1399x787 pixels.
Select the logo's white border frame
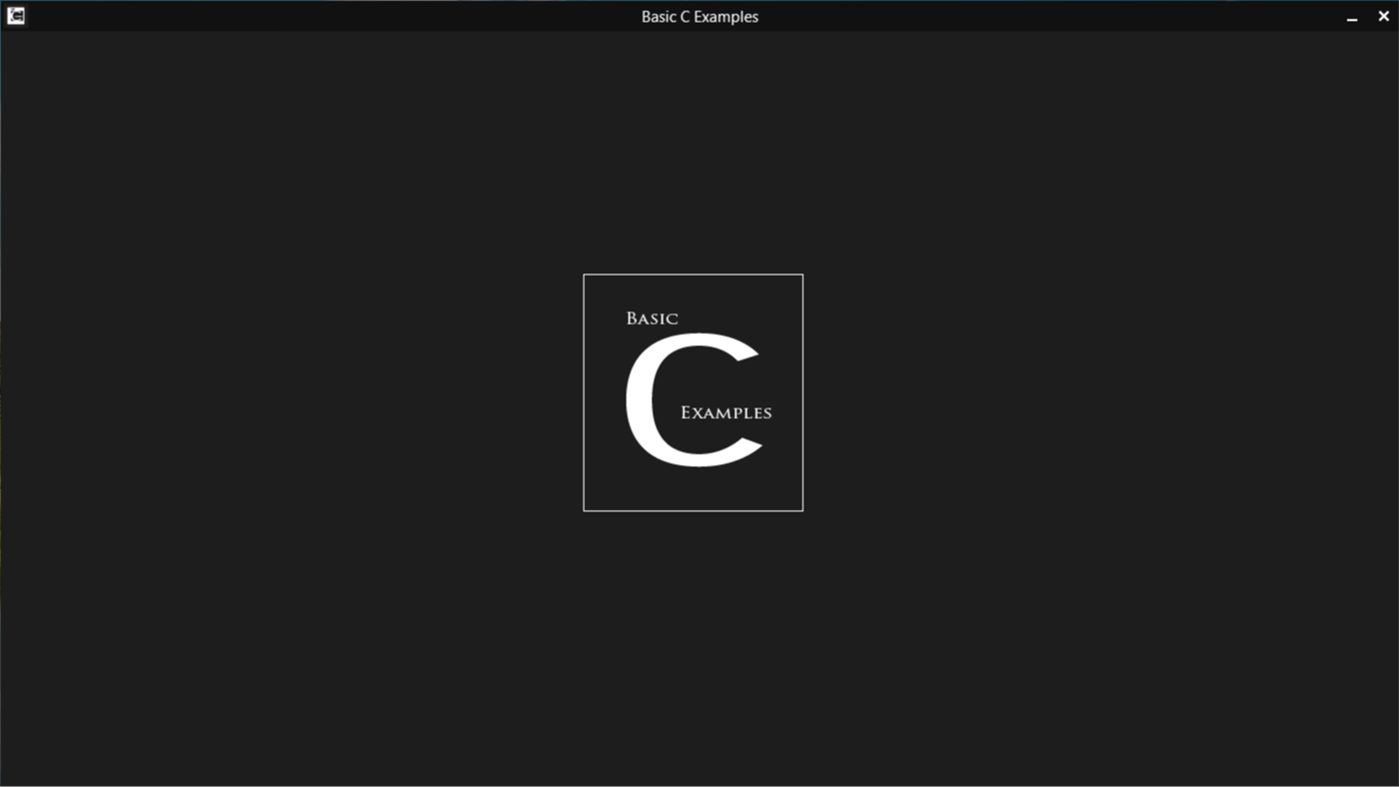coord(693,274)
